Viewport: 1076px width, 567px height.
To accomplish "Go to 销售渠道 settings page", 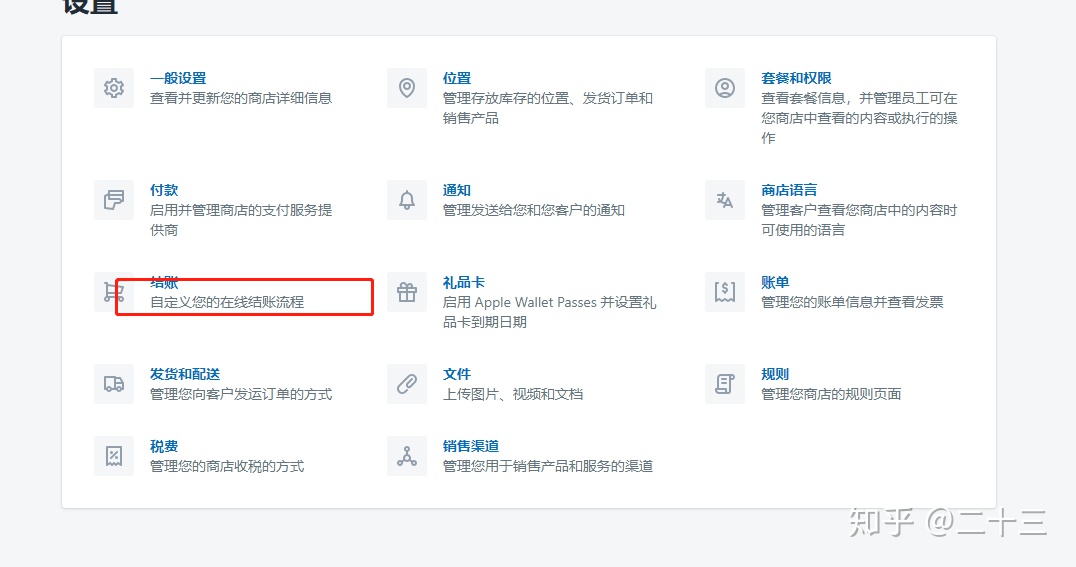I will (471, 446).
